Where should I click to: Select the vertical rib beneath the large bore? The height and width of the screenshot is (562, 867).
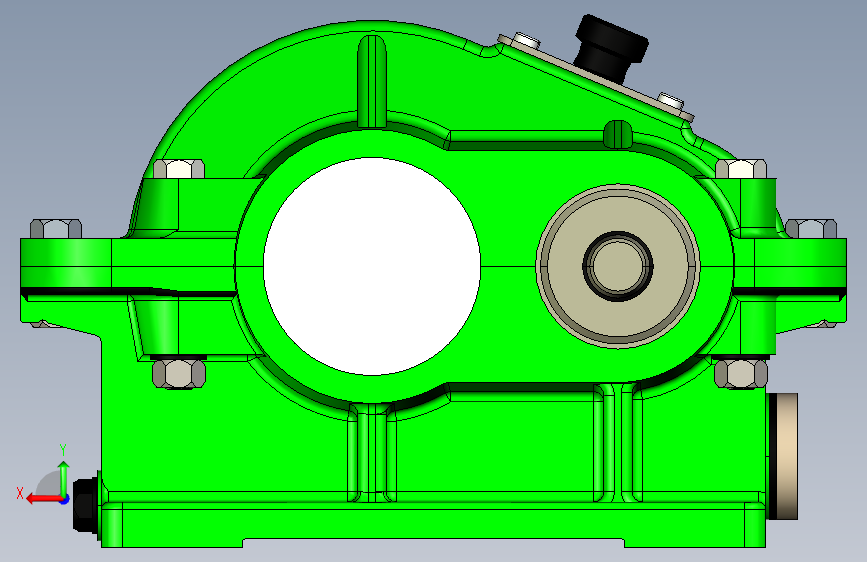372,452
